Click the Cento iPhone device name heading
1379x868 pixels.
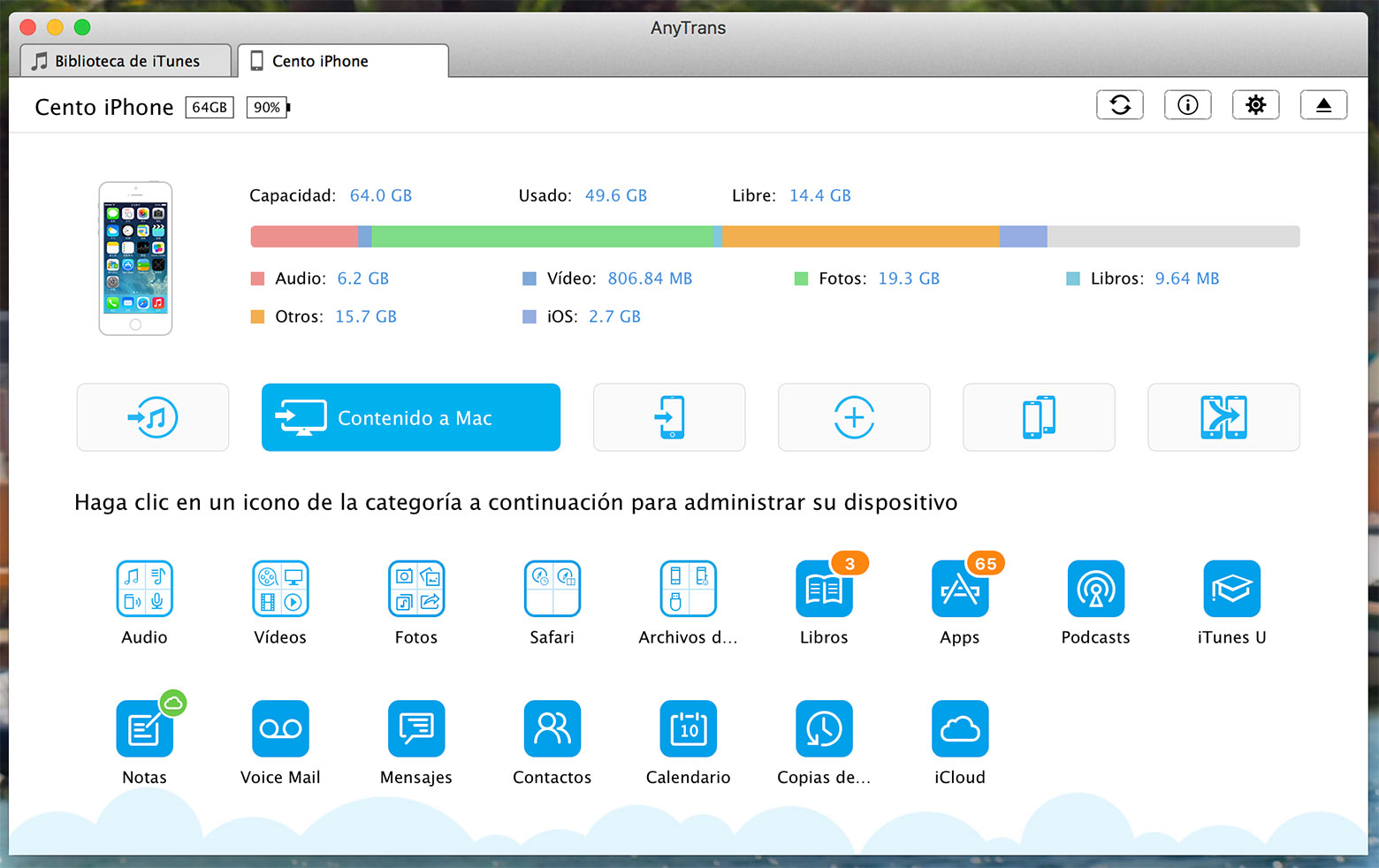pyautogui.click(x=104, y=107)
